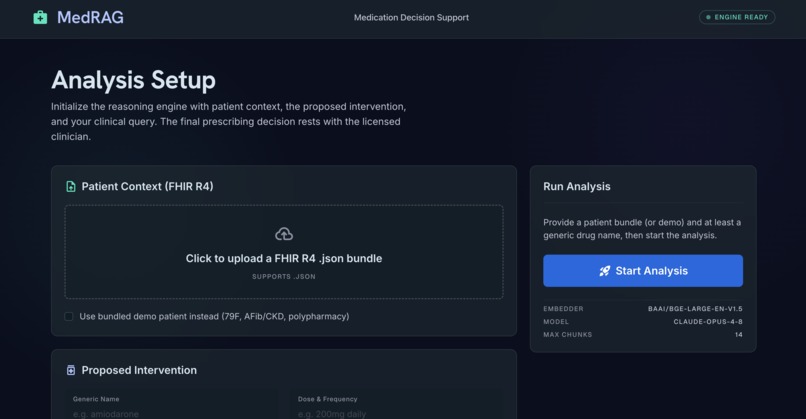Click the CLAUDE-OPUS-4-8 model value

coord(708,322)
